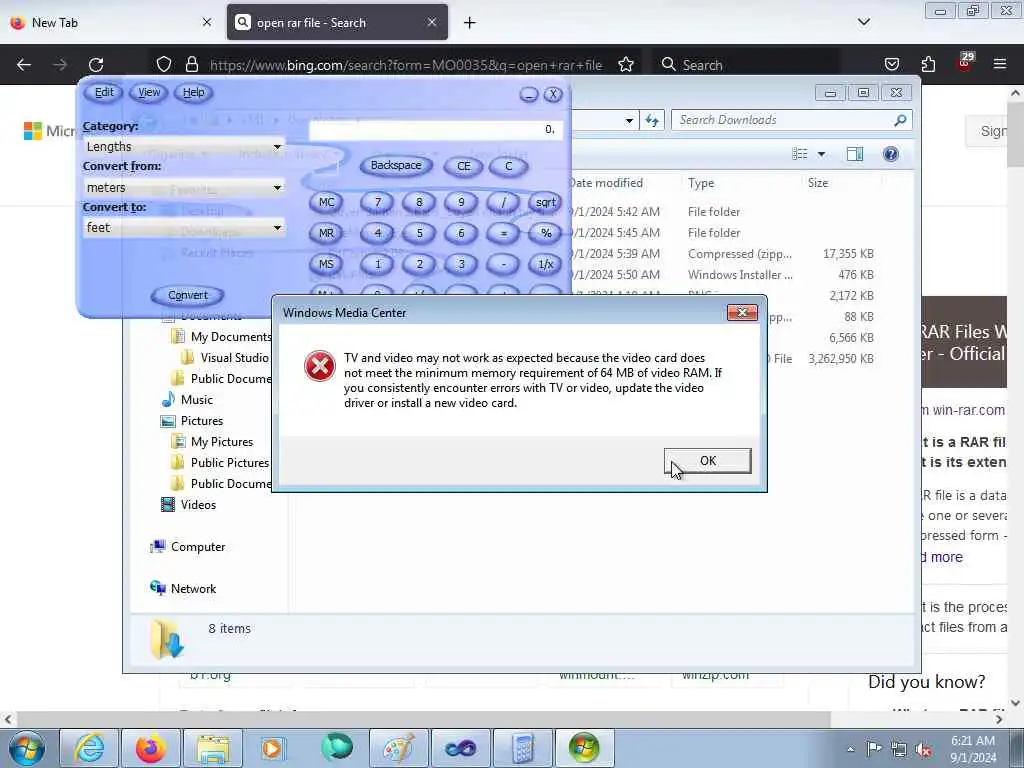Open calculator Edit menu
This screenshot has height=768, width=1024.
click(x=104, y=93)
